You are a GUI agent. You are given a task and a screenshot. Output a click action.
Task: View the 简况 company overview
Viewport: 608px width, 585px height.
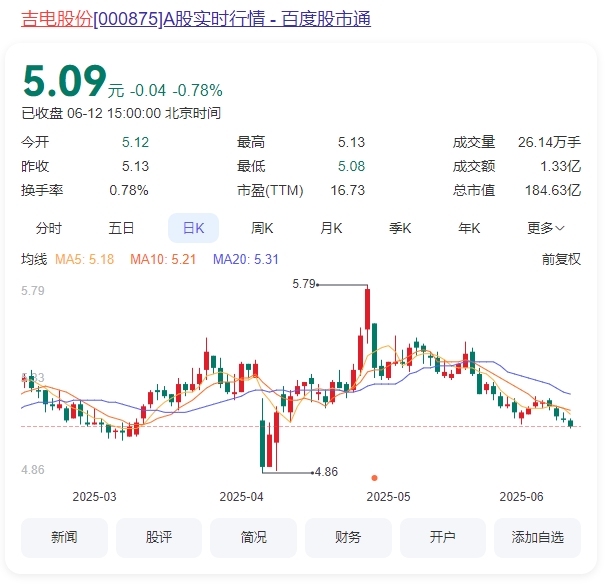[253, 537]
